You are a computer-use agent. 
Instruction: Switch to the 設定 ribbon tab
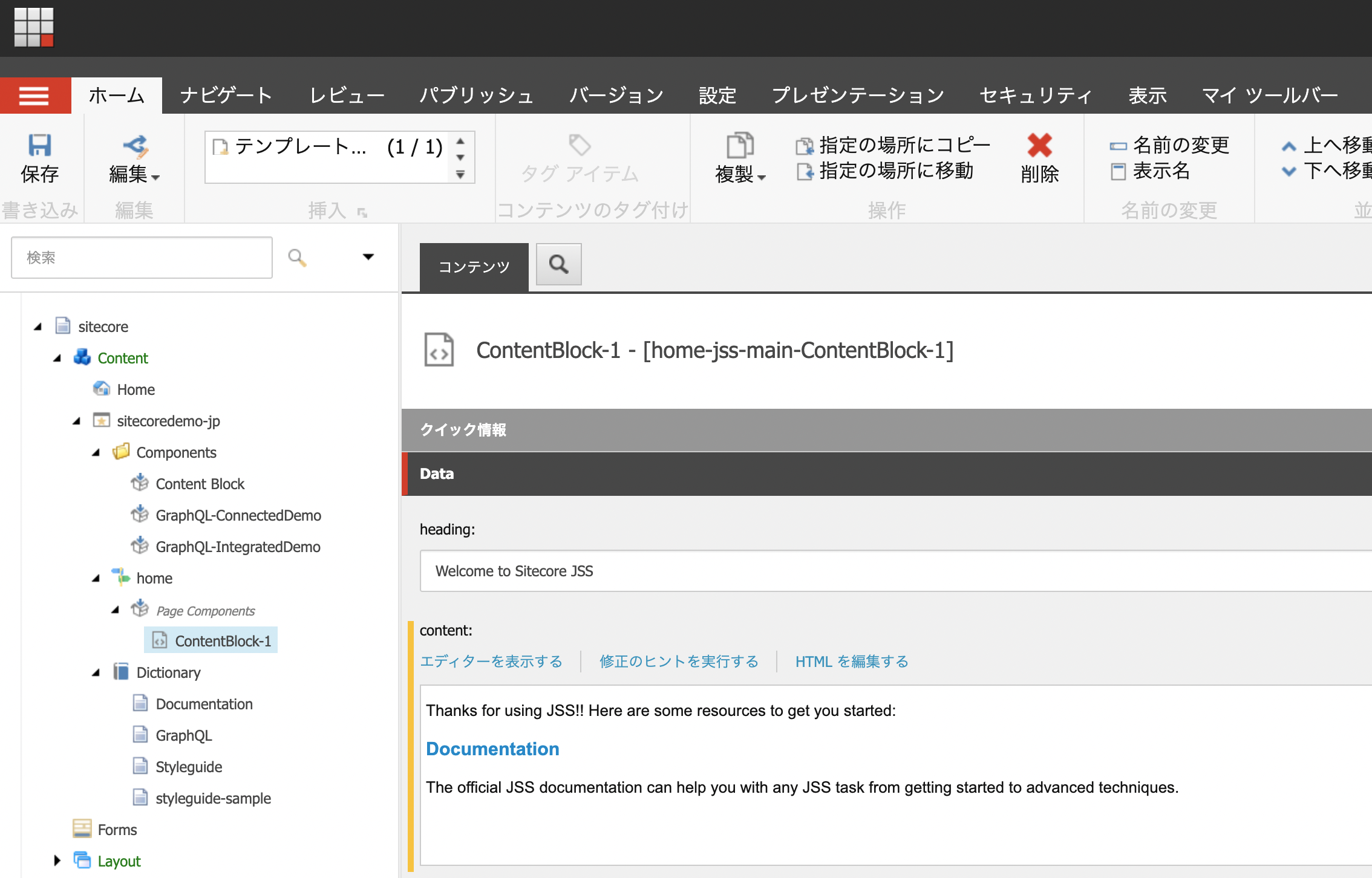click(x=717, y=96)
